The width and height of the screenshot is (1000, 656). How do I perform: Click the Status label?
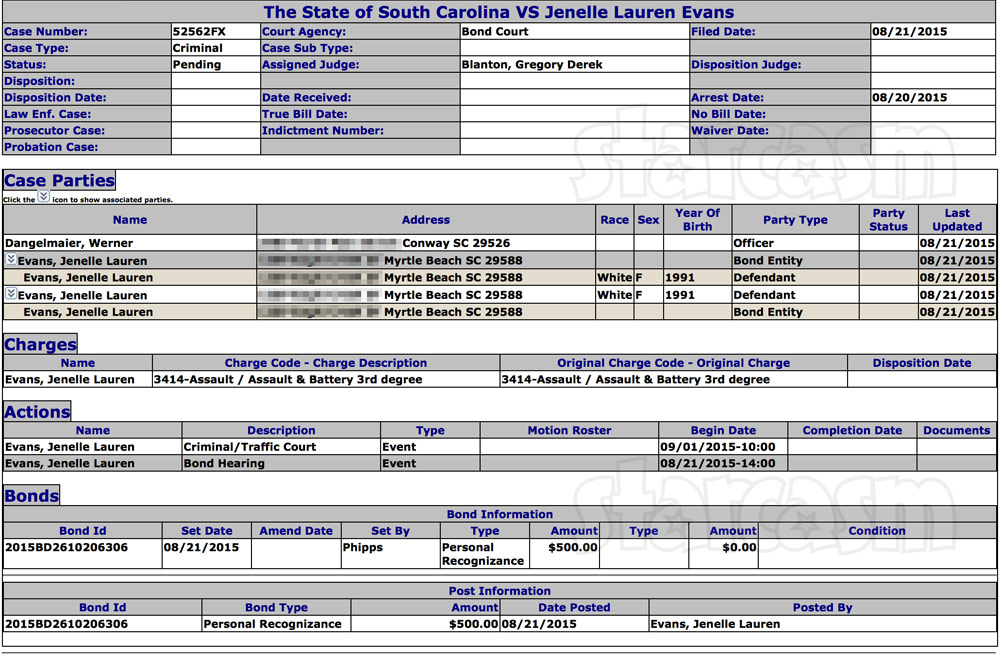(25, 64)
